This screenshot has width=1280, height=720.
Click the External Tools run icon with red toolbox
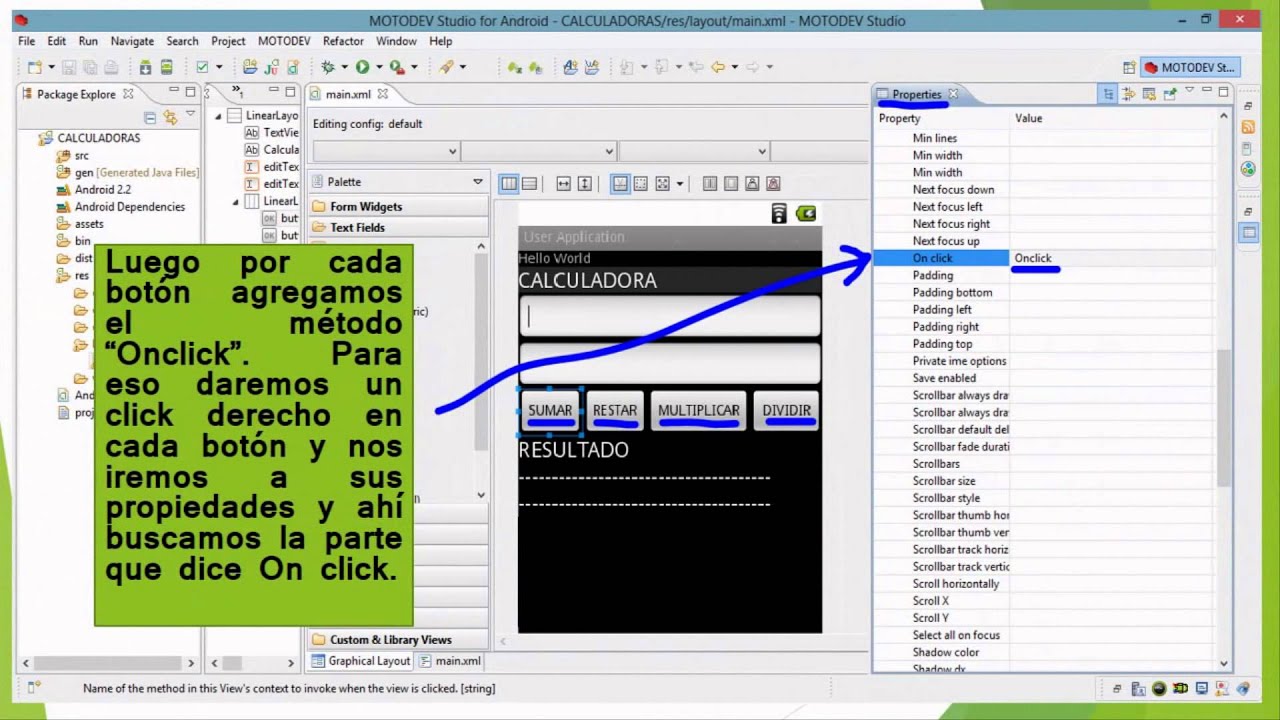(397, 67)
